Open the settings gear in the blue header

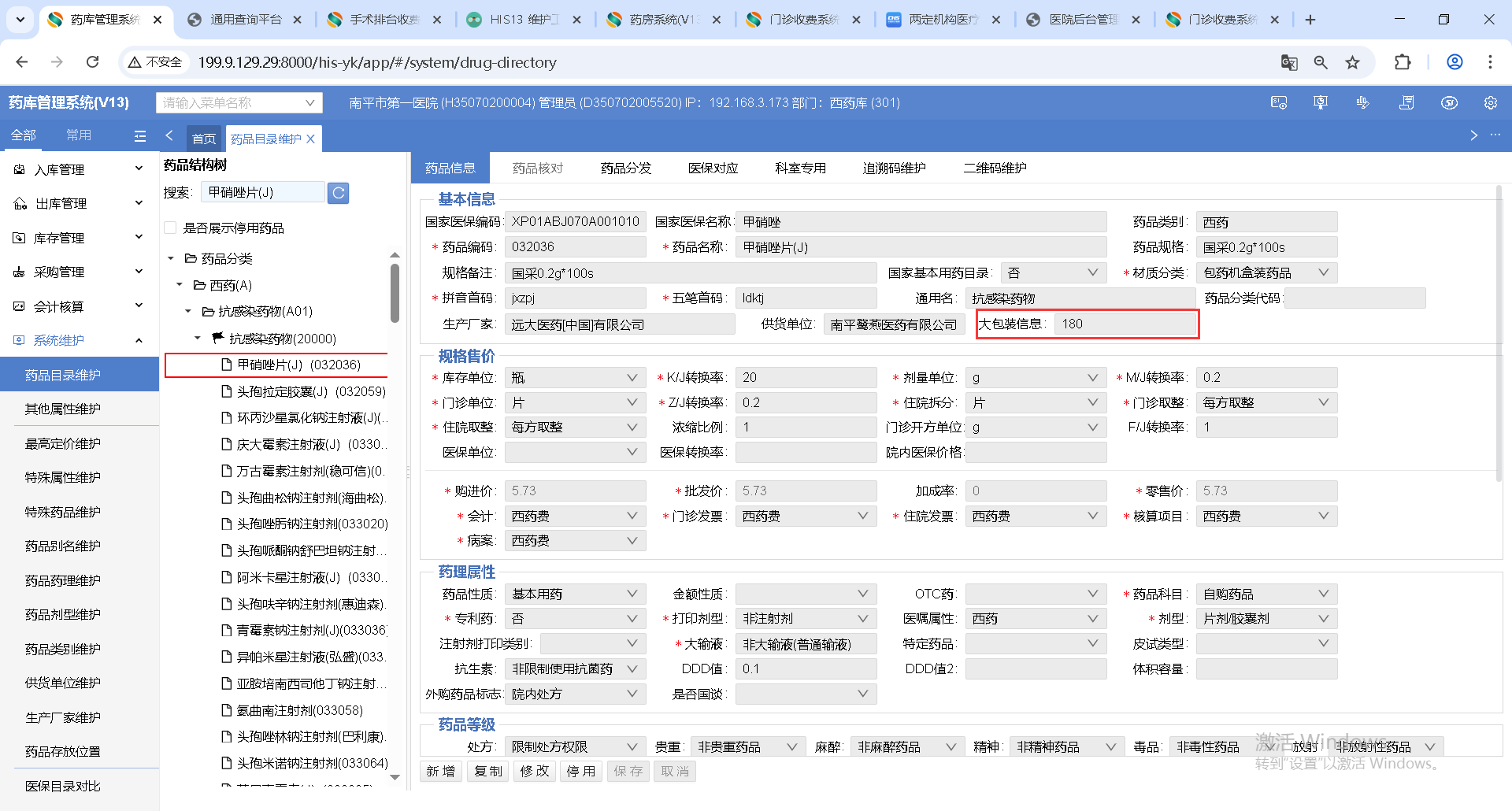(1490, 103)
